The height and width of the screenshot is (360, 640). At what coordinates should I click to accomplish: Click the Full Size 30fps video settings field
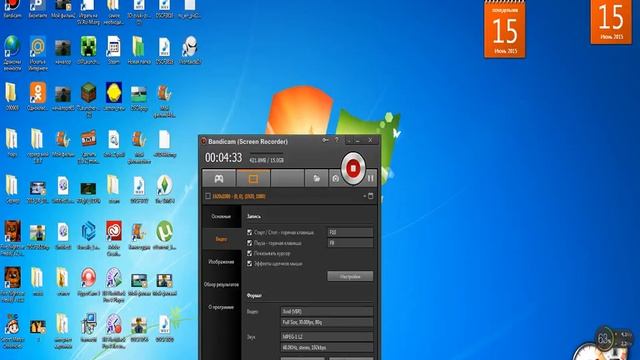(327, 322)
